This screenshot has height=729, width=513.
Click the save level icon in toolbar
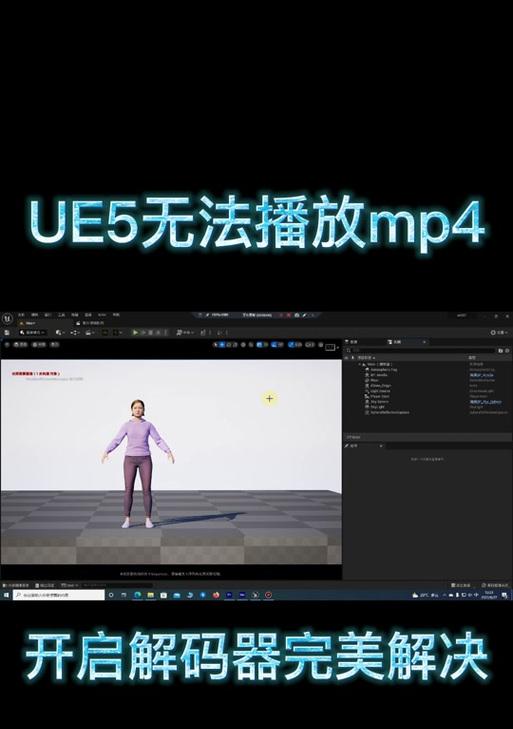tap(7, 332)
